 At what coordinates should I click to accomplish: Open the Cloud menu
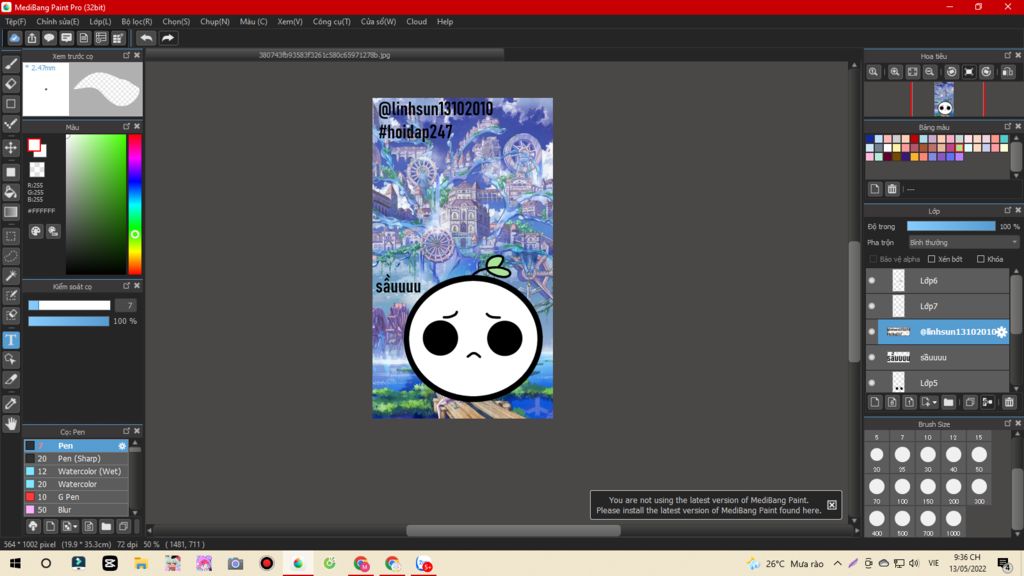416,22
